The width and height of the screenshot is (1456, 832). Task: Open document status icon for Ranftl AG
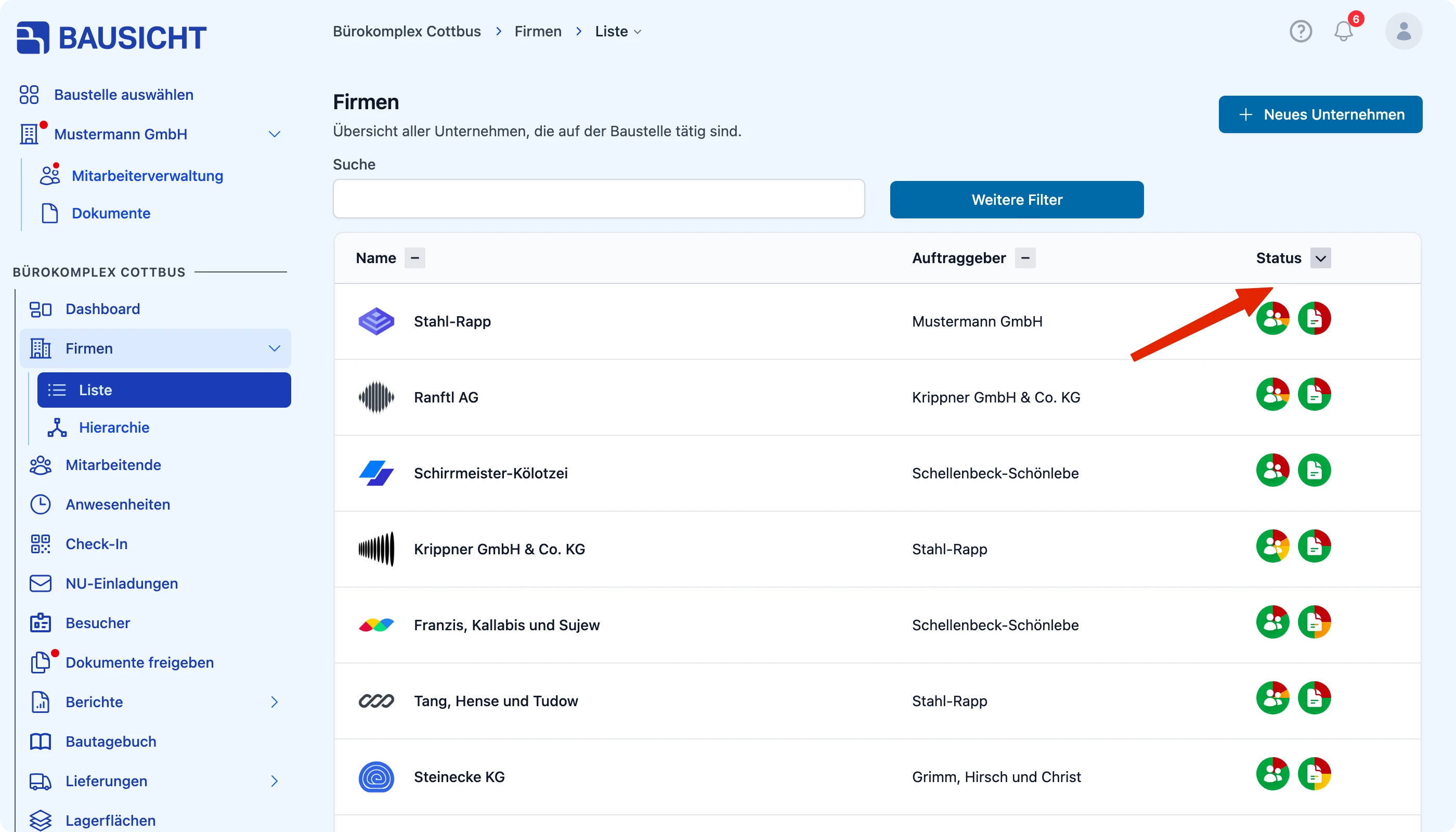[x=1314, y=394]
